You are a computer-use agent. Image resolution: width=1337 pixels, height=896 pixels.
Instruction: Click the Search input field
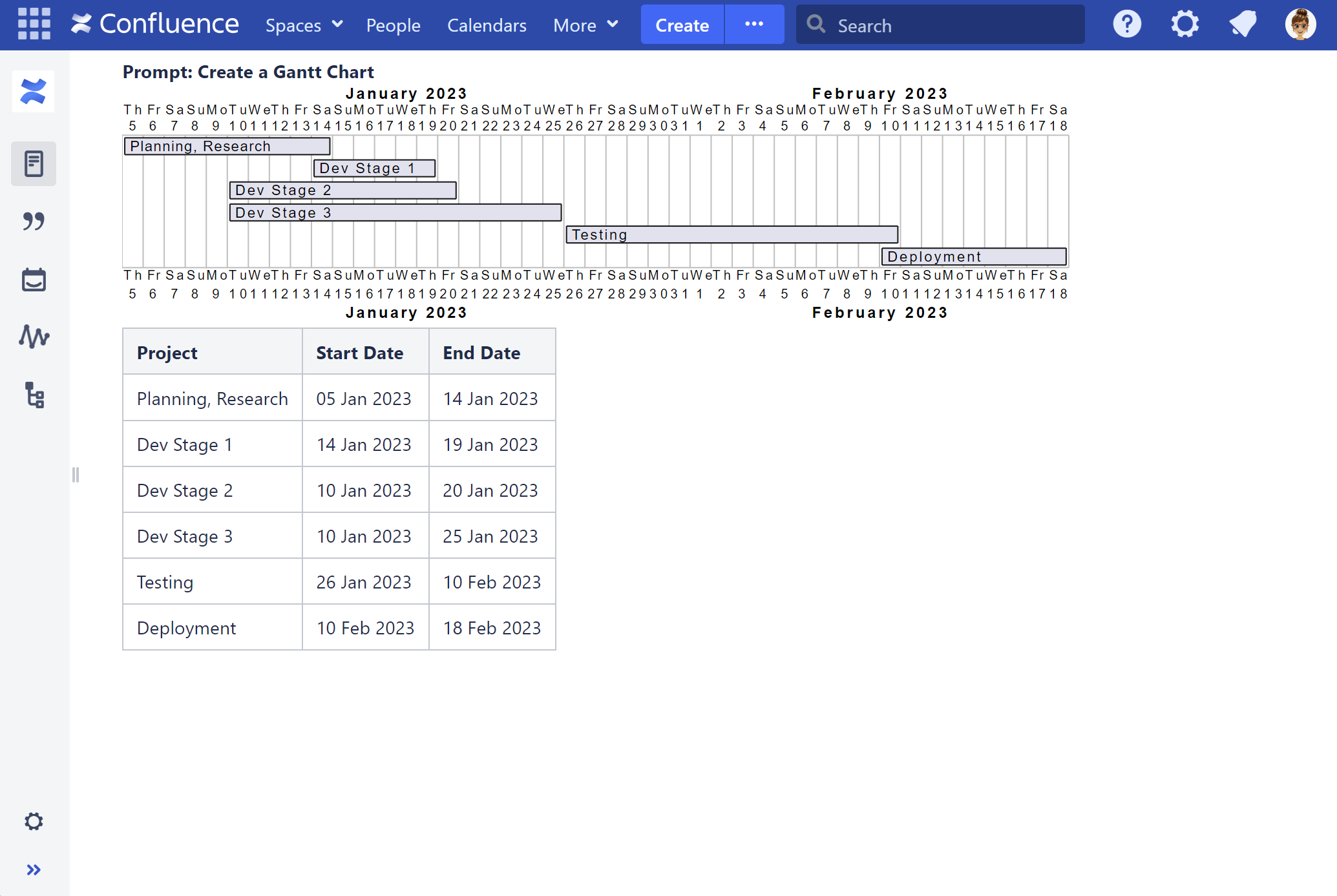click(950, 25)
